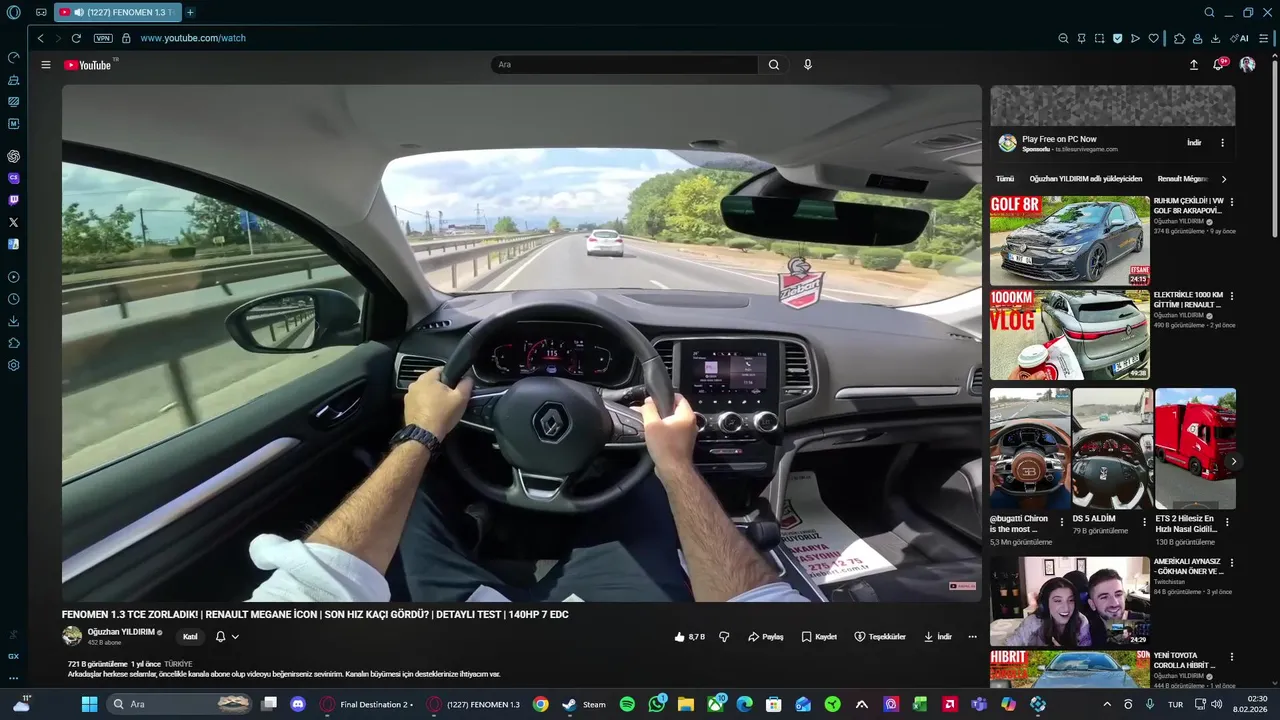Open the Opera GX main menu logo
1280x720 pixels.
pos(13,12)
